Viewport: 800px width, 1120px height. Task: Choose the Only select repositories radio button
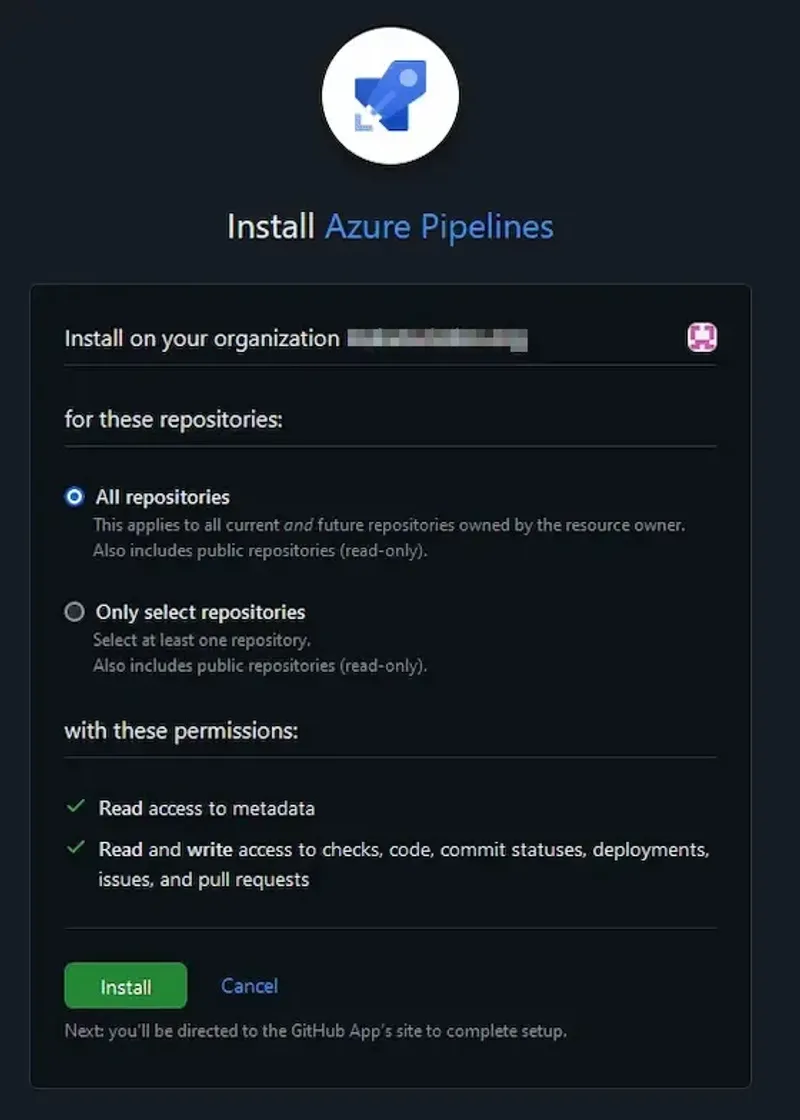pyautogui.click(x=74, y=612)
